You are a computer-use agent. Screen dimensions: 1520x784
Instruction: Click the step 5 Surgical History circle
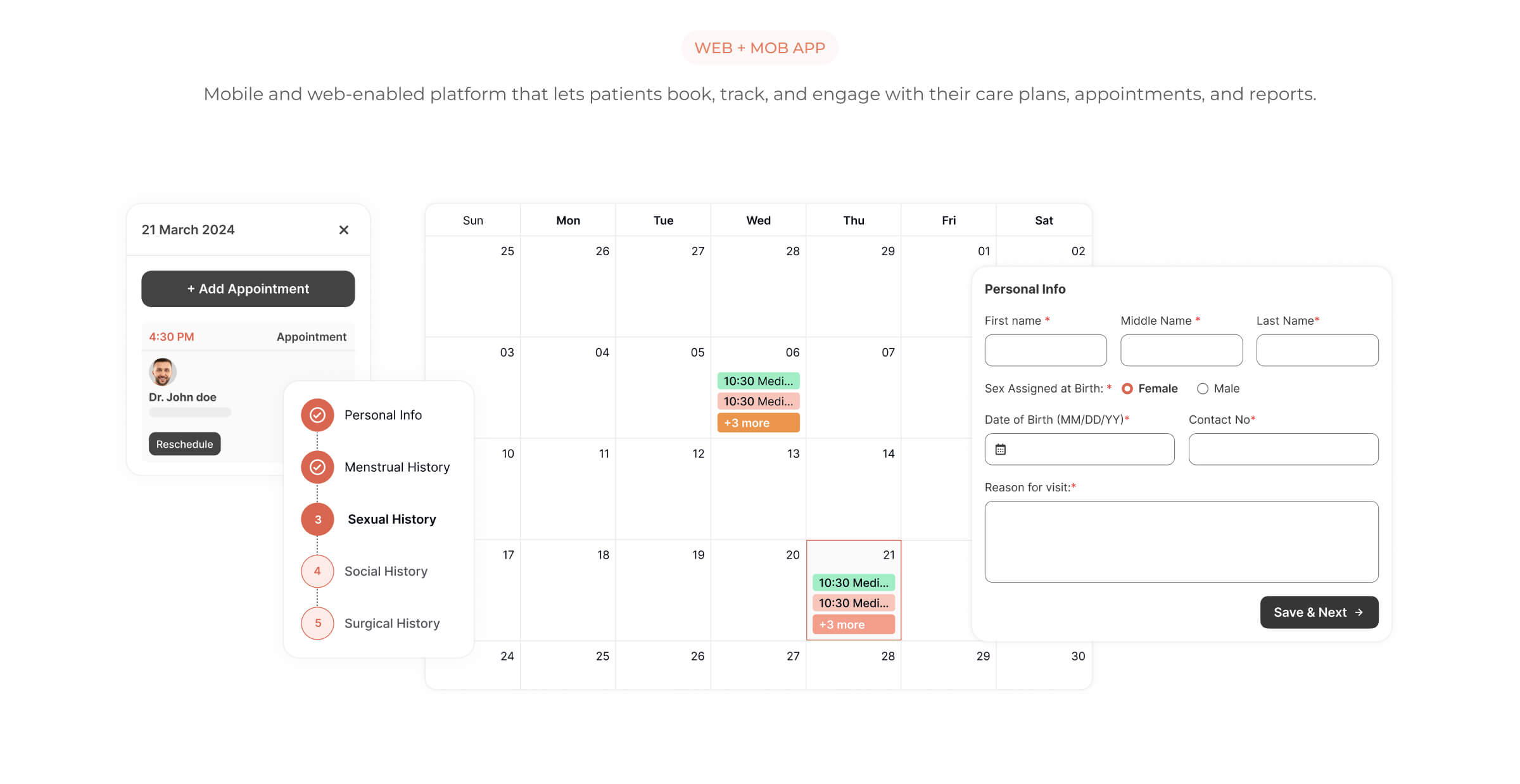pyautogui.click(x=317, y=623)
